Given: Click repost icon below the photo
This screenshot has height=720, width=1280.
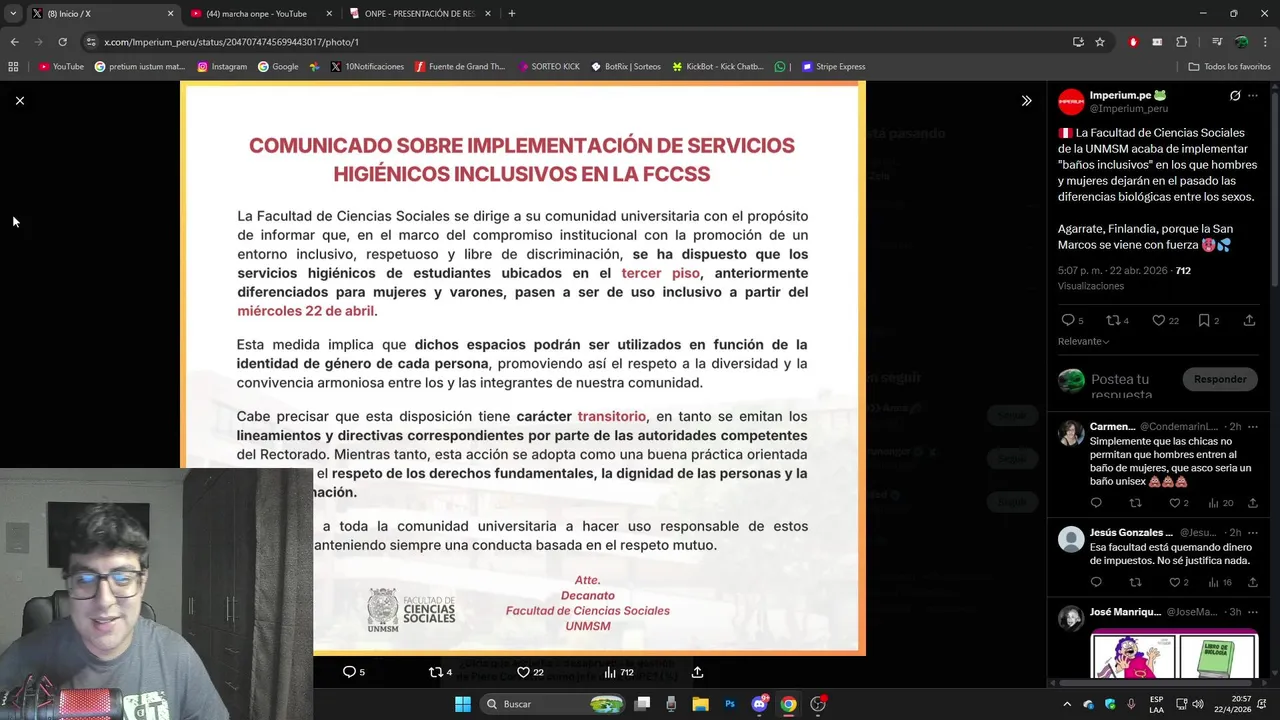Looking at the screenshot, I should (x=441, y=672).
